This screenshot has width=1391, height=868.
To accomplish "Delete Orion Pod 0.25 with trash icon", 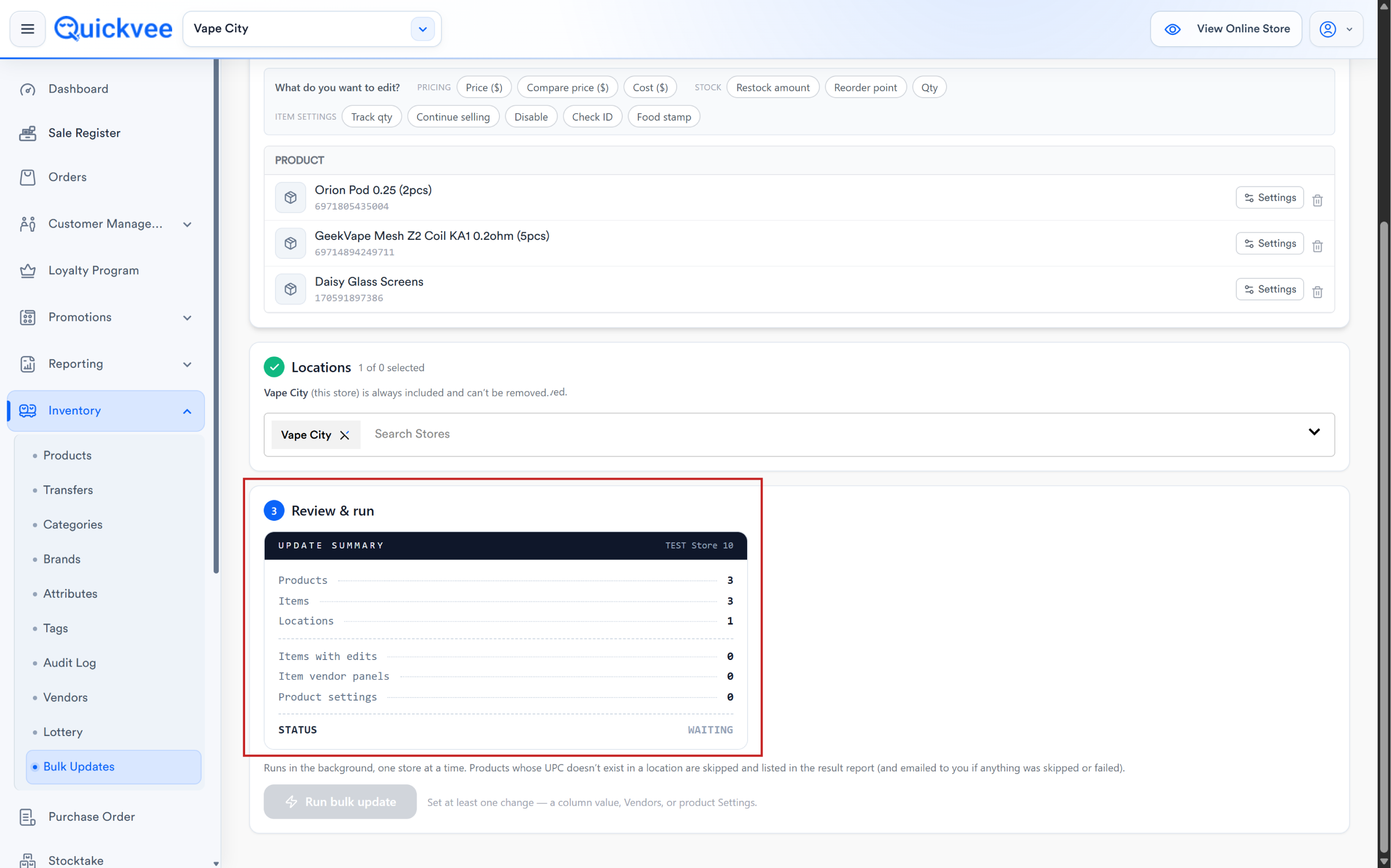I will click(1318, 200).
